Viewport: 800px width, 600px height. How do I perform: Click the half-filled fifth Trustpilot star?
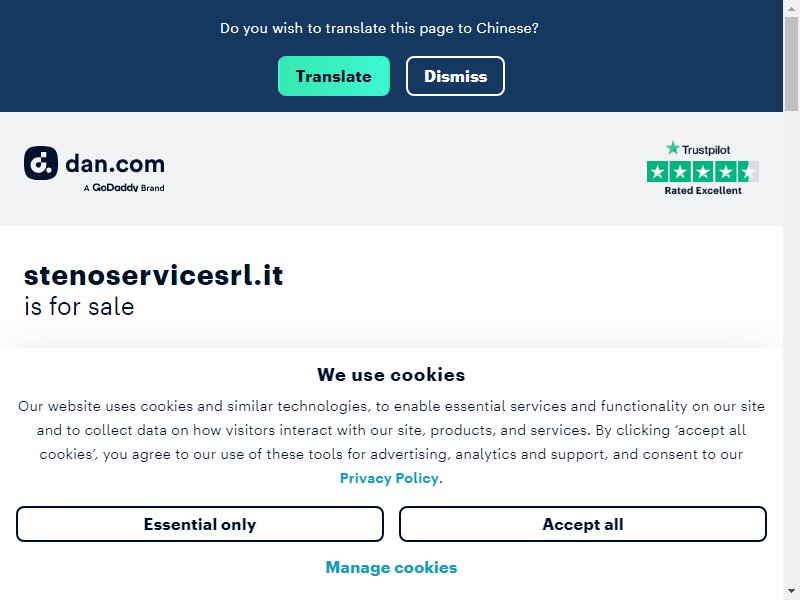748,171
